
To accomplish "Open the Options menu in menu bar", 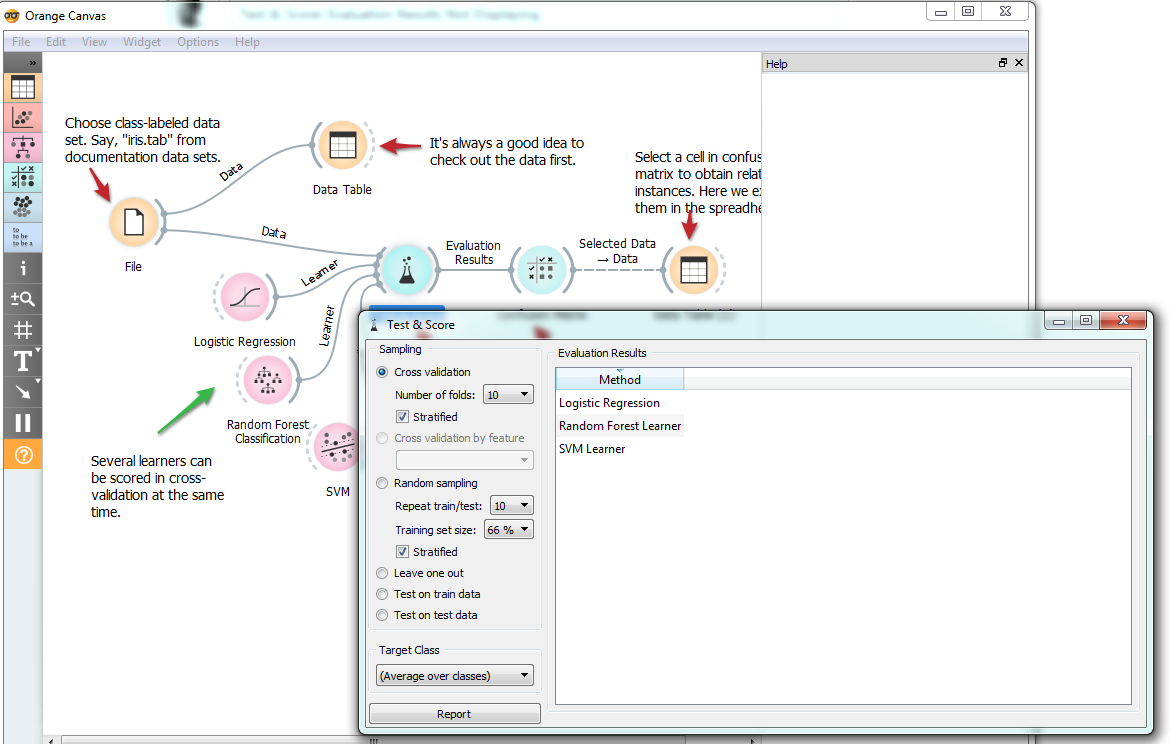I will [x=198, y=42].
